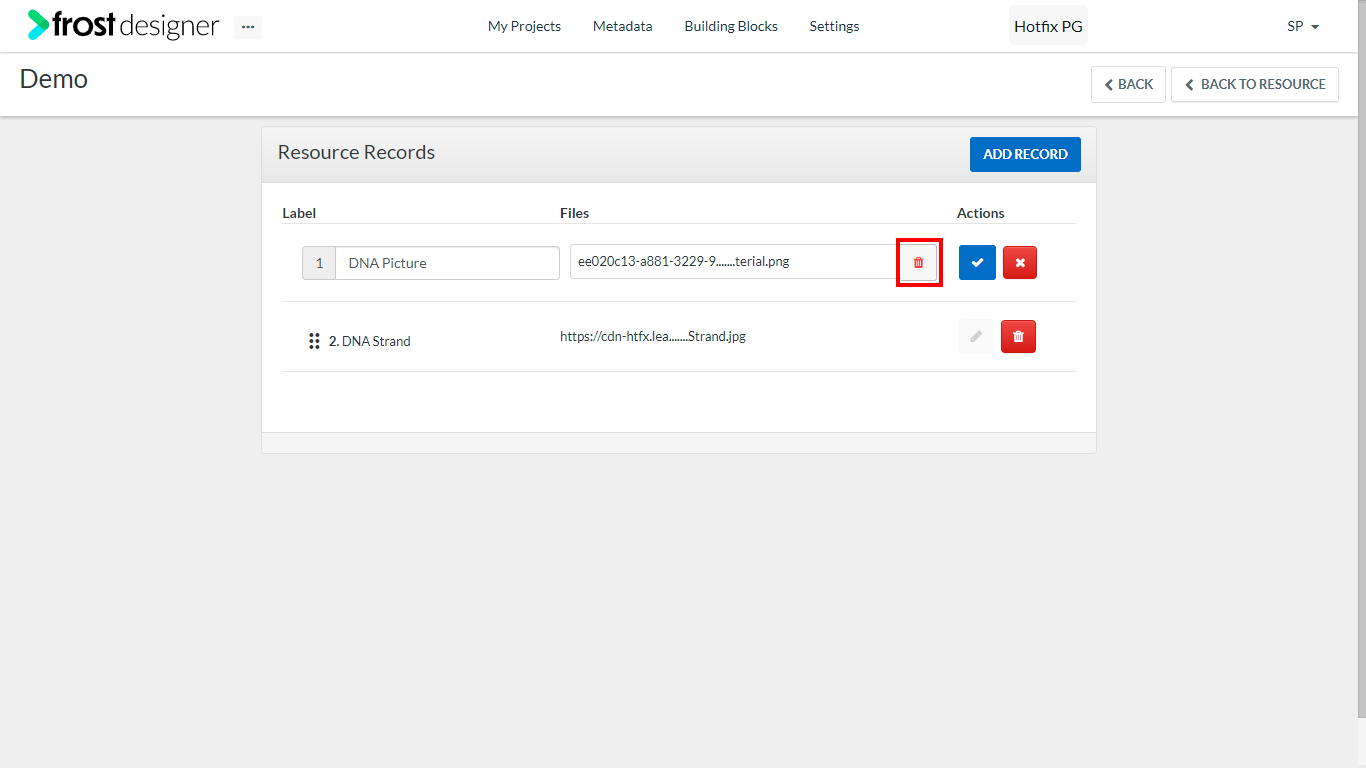Viewport: 1366px width, 768px height.
Task: Select the '2. DNA Strand' label
Action: click(370, 341)
